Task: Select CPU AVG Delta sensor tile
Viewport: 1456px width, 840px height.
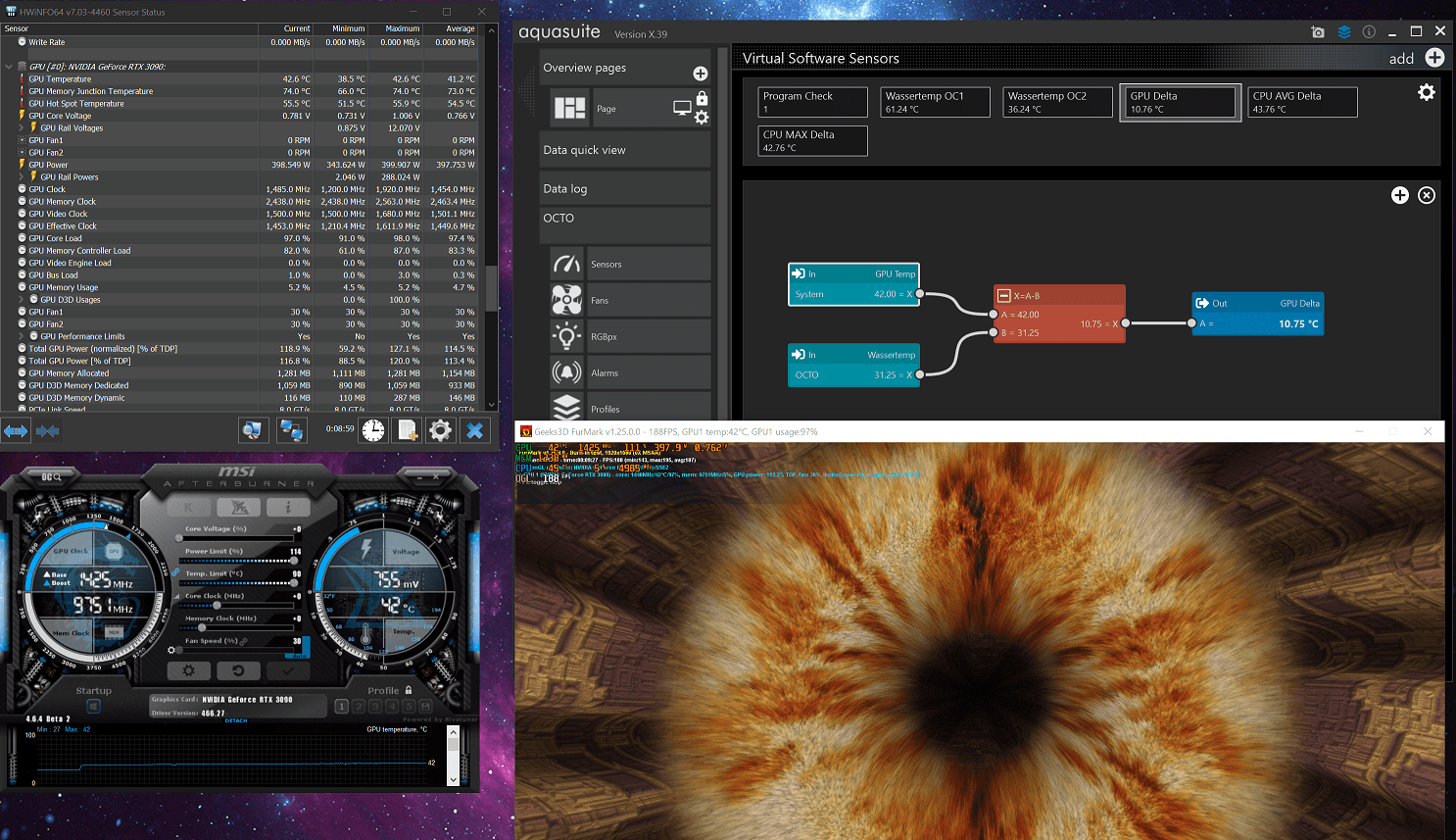Action: pyautogui.click(x=1303, y=102)
